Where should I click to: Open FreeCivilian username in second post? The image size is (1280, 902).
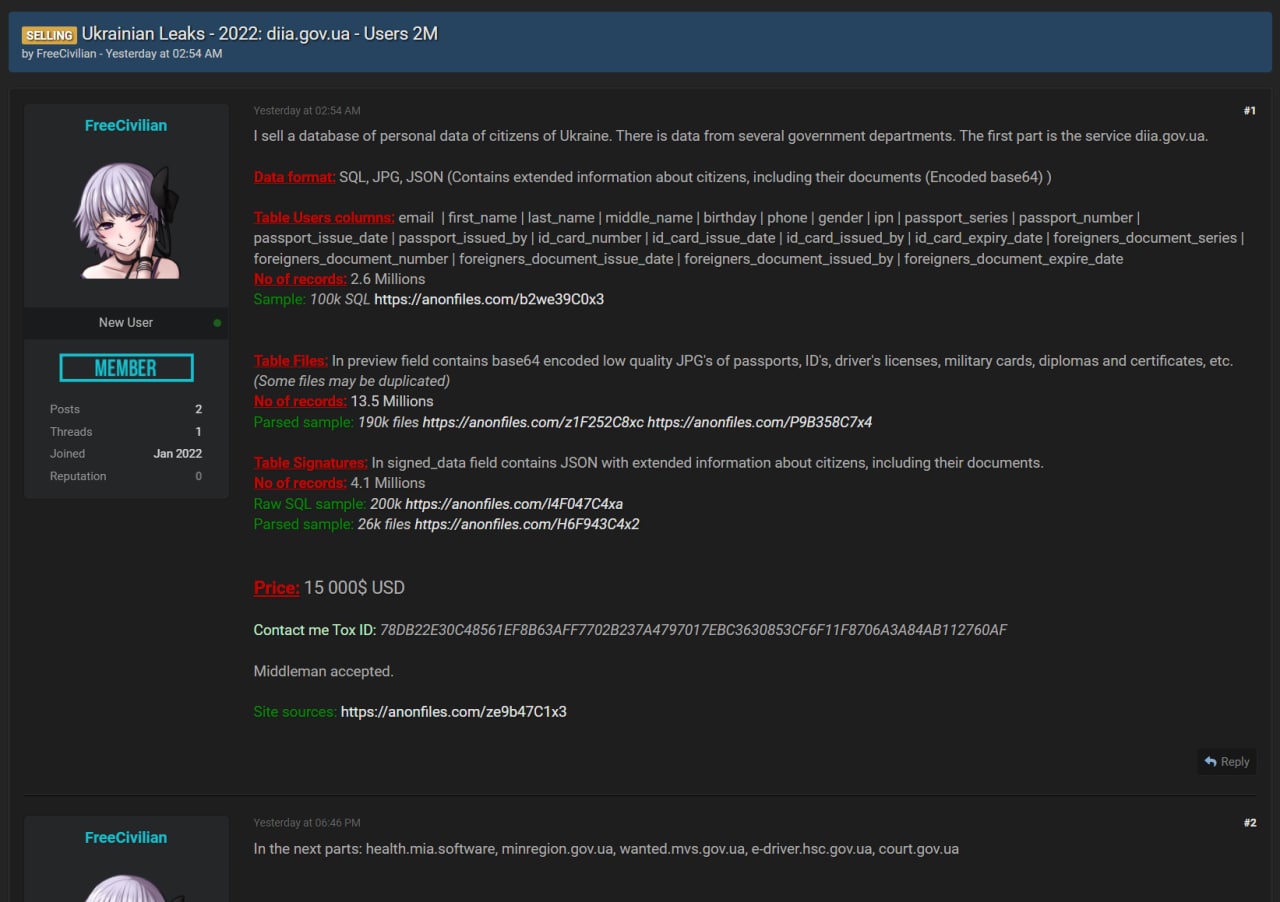[126, 837]
